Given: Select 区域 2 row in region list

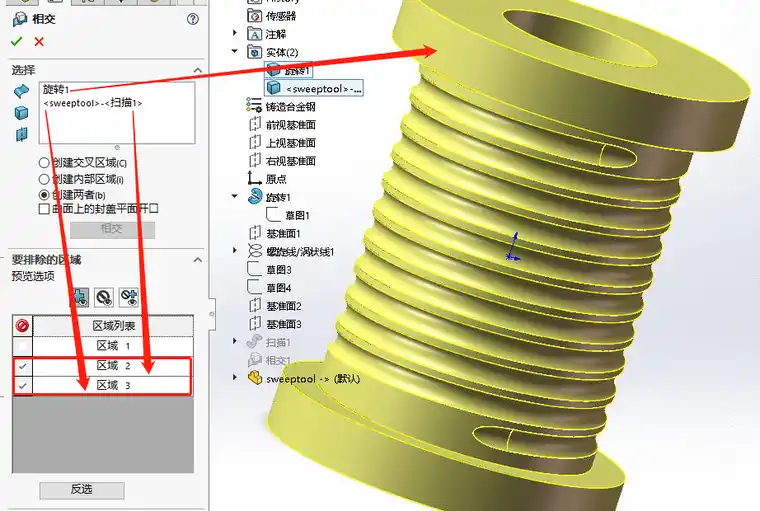Looking at the screenshot, I should pyautogui.click(x=113, y=366).
